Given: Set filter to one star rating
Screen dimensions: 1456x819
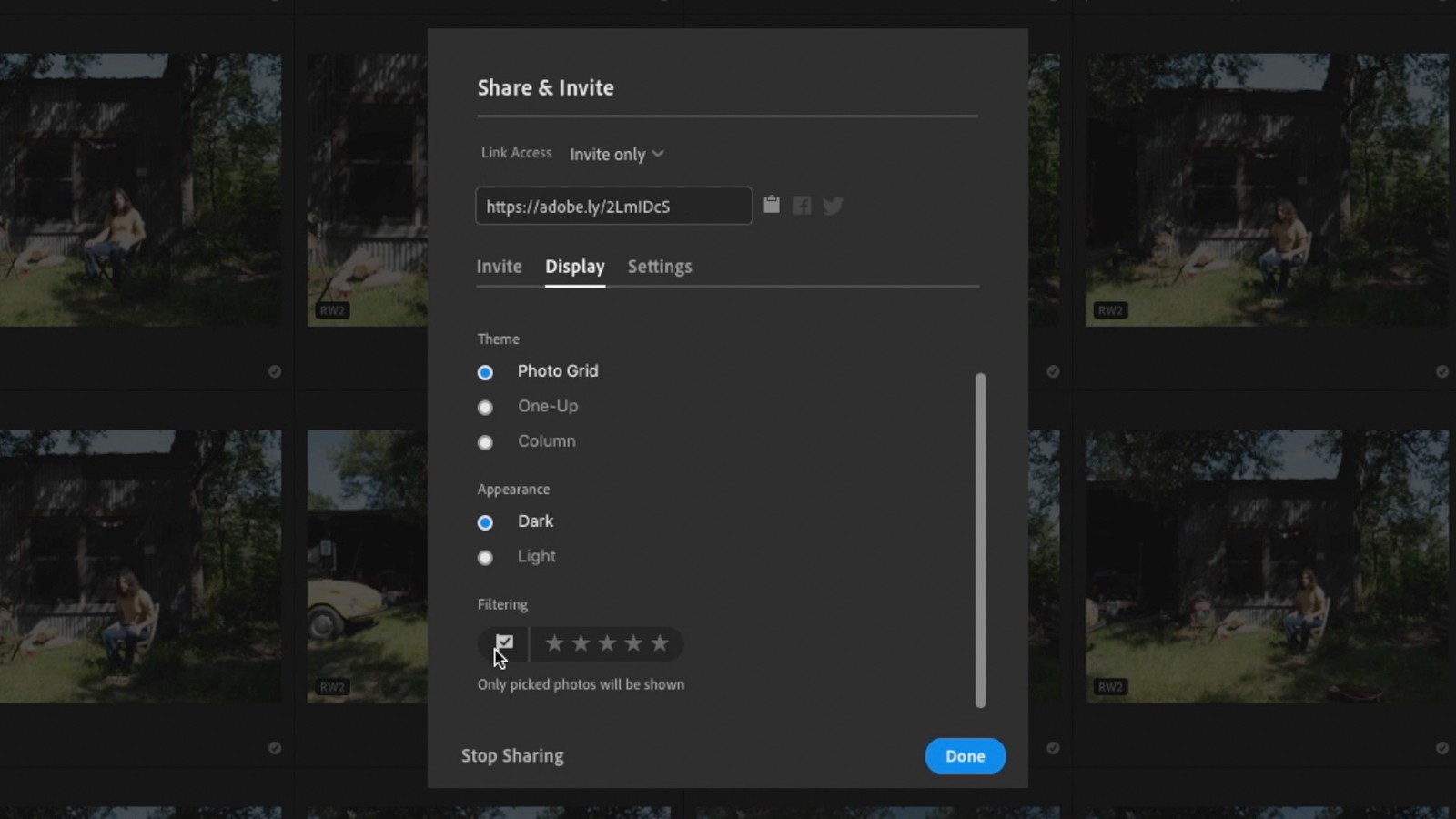Looking at the screenshot, I should 554,643.
